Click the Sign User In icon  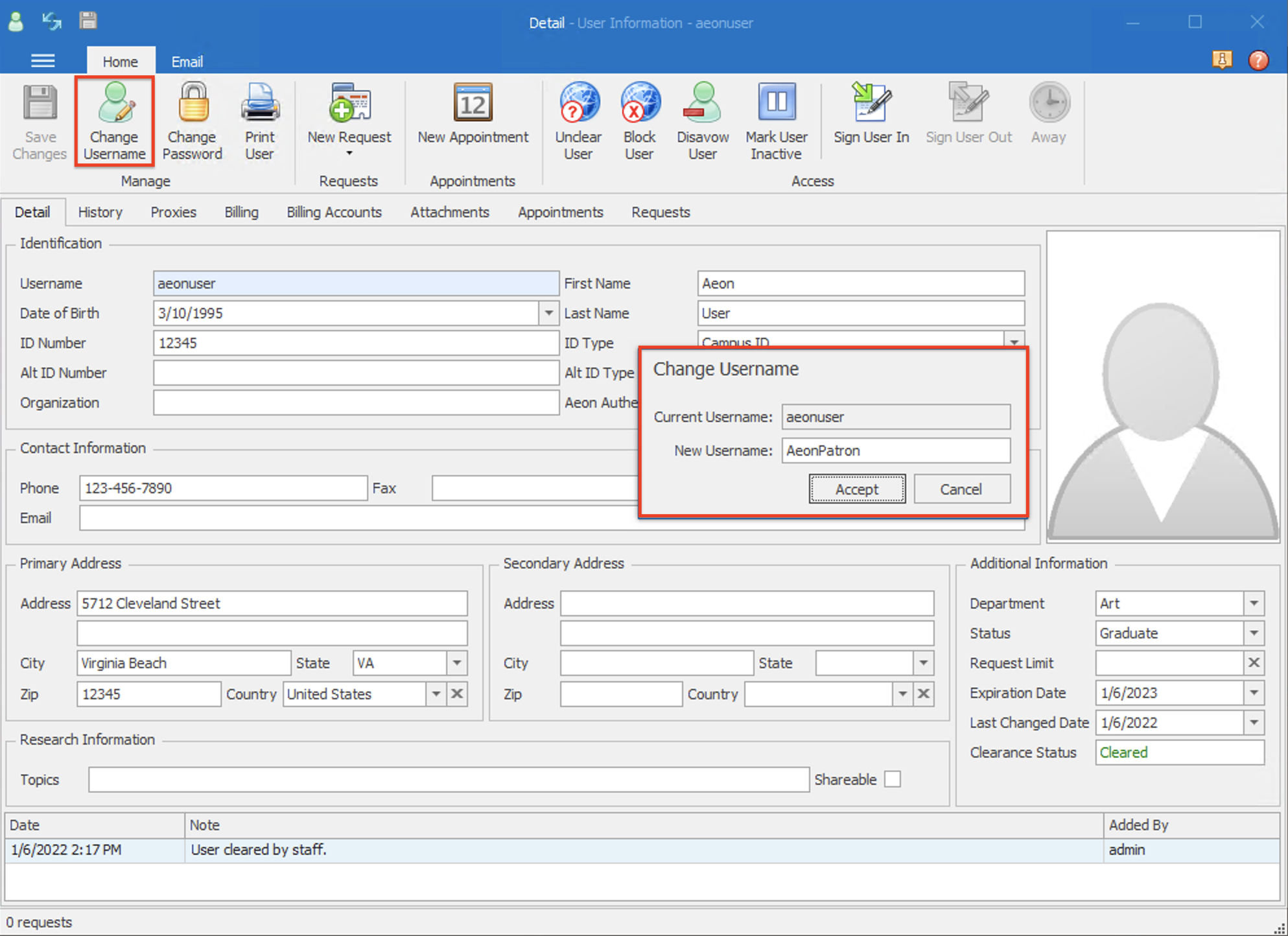pos(871,104)
